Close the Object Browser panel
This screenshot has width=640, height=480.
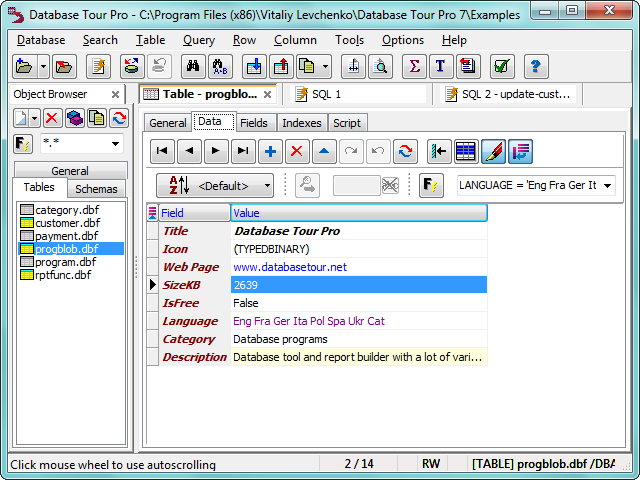(x=116, y=95)
